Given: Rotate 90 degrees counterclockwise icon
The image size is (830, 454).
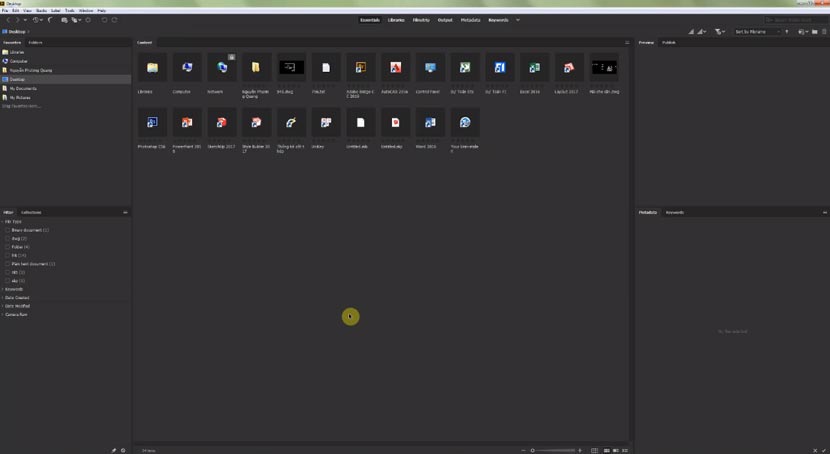Looking at the screenshot, I should click(x=104, y=20).
